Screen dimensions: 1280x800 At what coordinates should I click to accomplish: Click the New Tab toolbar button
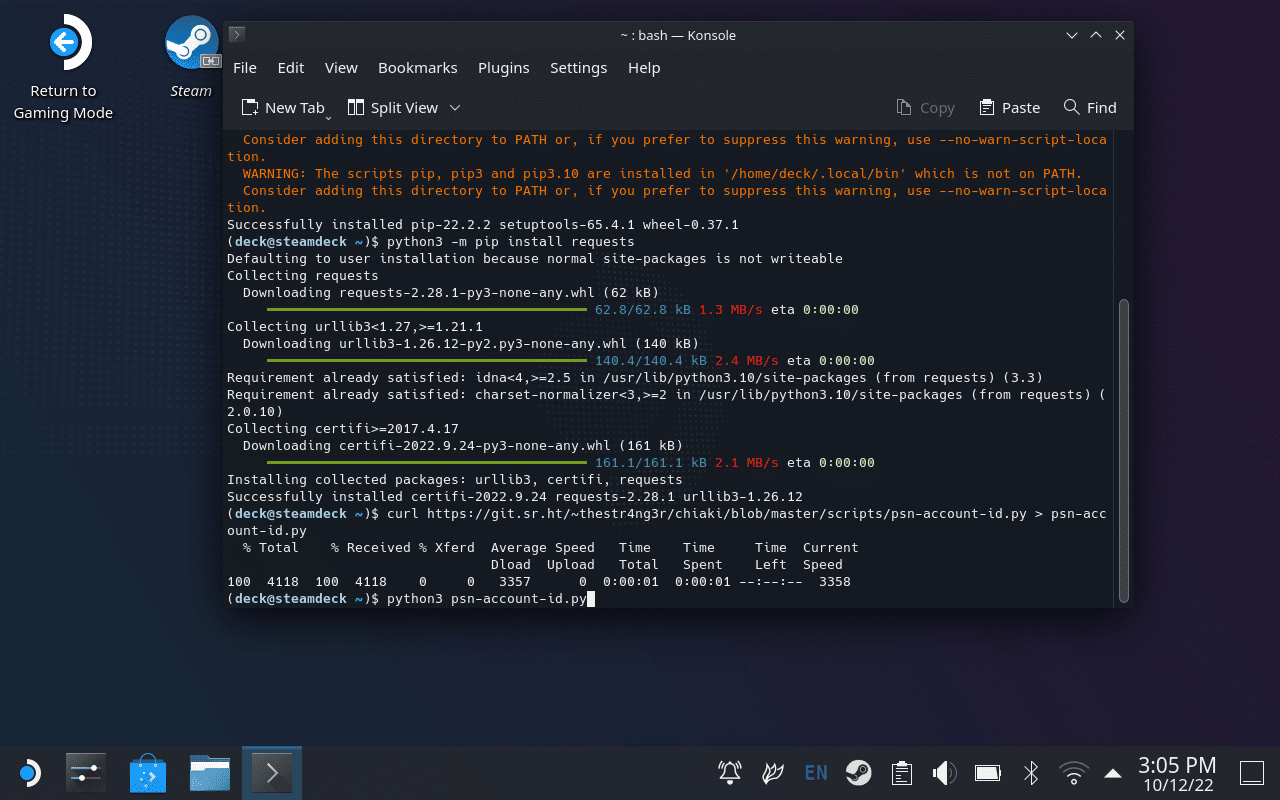pos(284,108)
